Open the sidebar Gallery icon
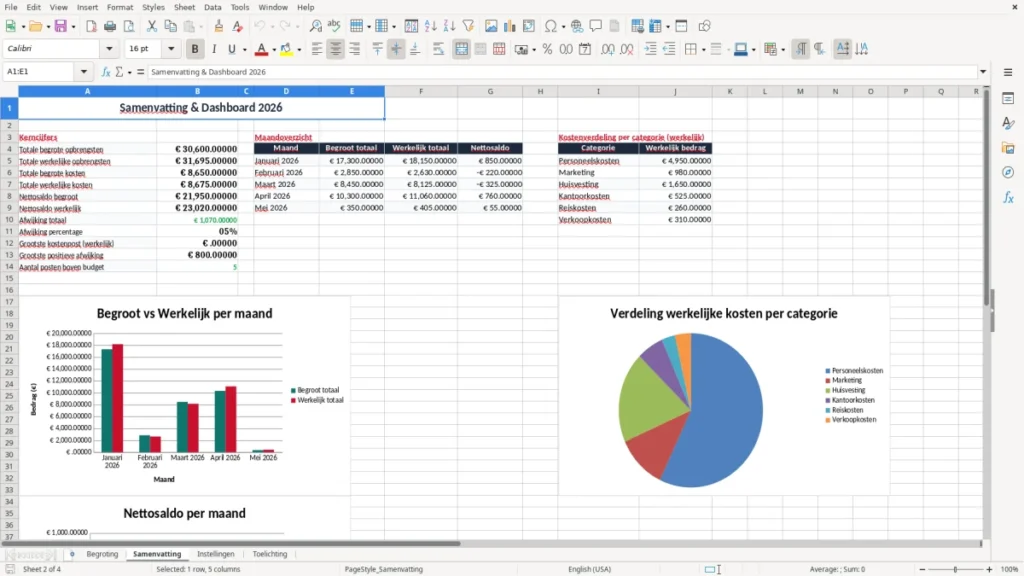Viewport: 1024px width, 576px height. tap(1008, 148)
